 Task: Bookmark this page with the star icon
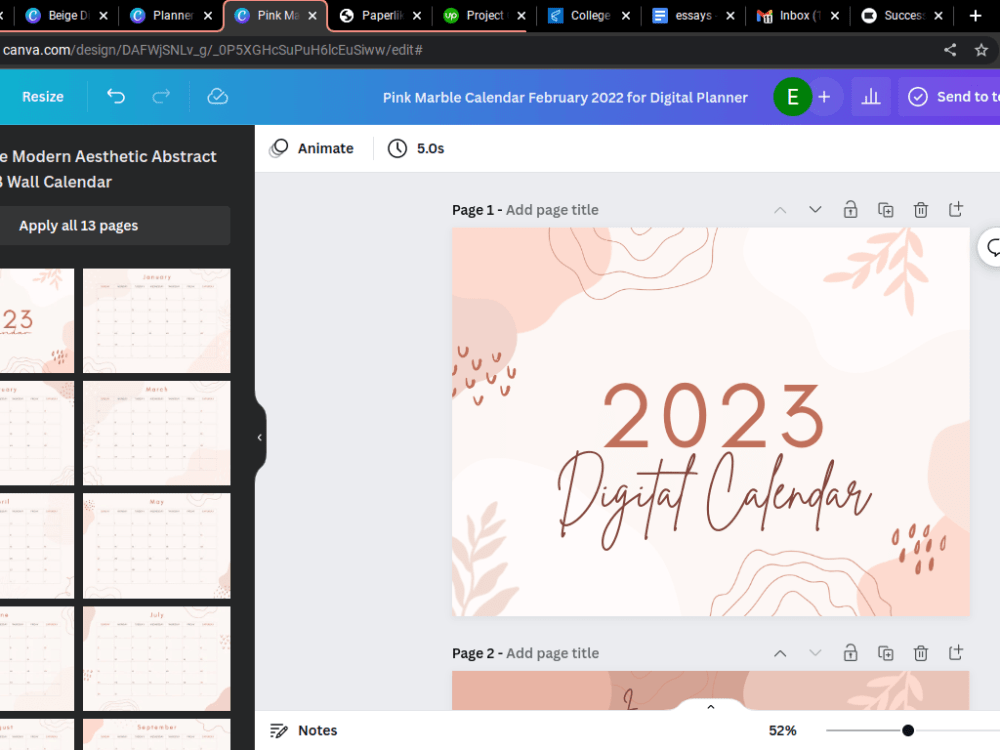(x=981, y=50)
